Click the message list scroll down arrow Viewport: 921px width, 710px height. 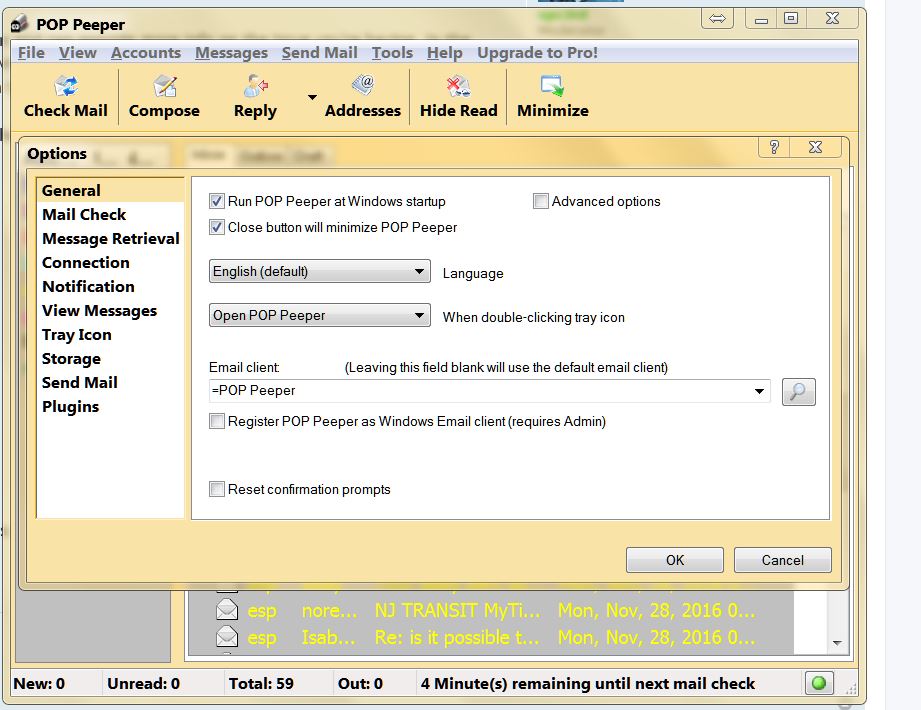(x=838, y=643)
